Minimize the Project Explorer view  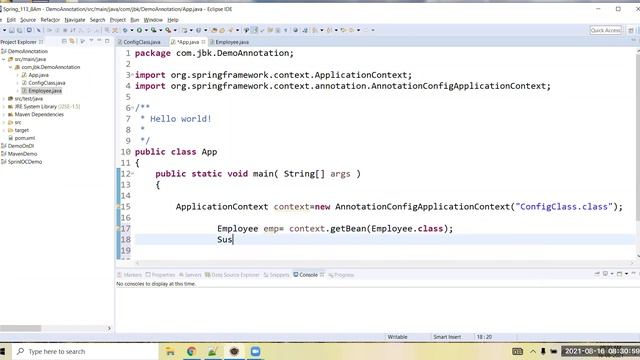[100, 41]
